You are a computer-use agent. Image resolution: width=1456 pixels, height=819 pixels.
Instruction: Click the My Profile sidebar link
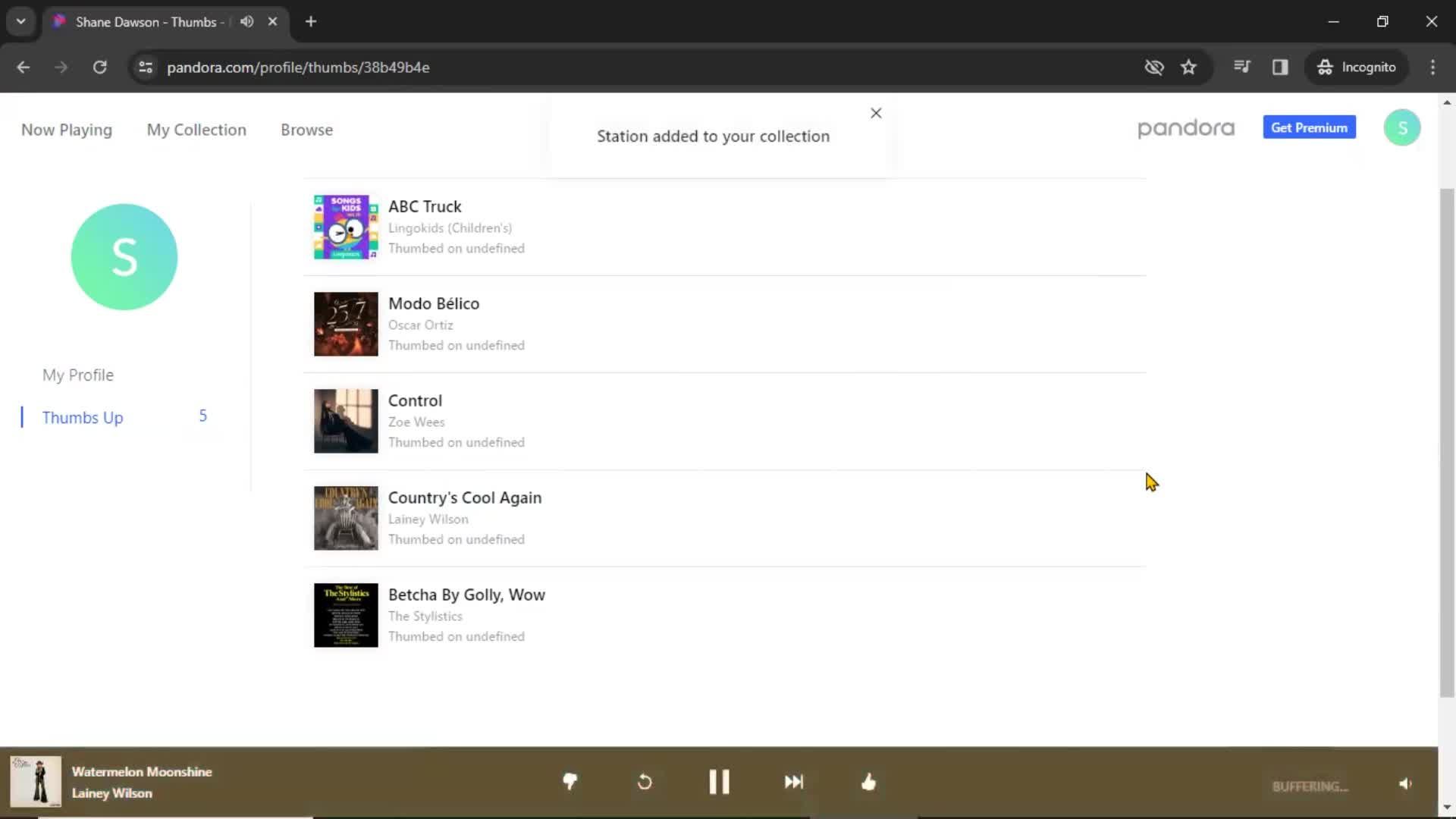coord(77,374)
